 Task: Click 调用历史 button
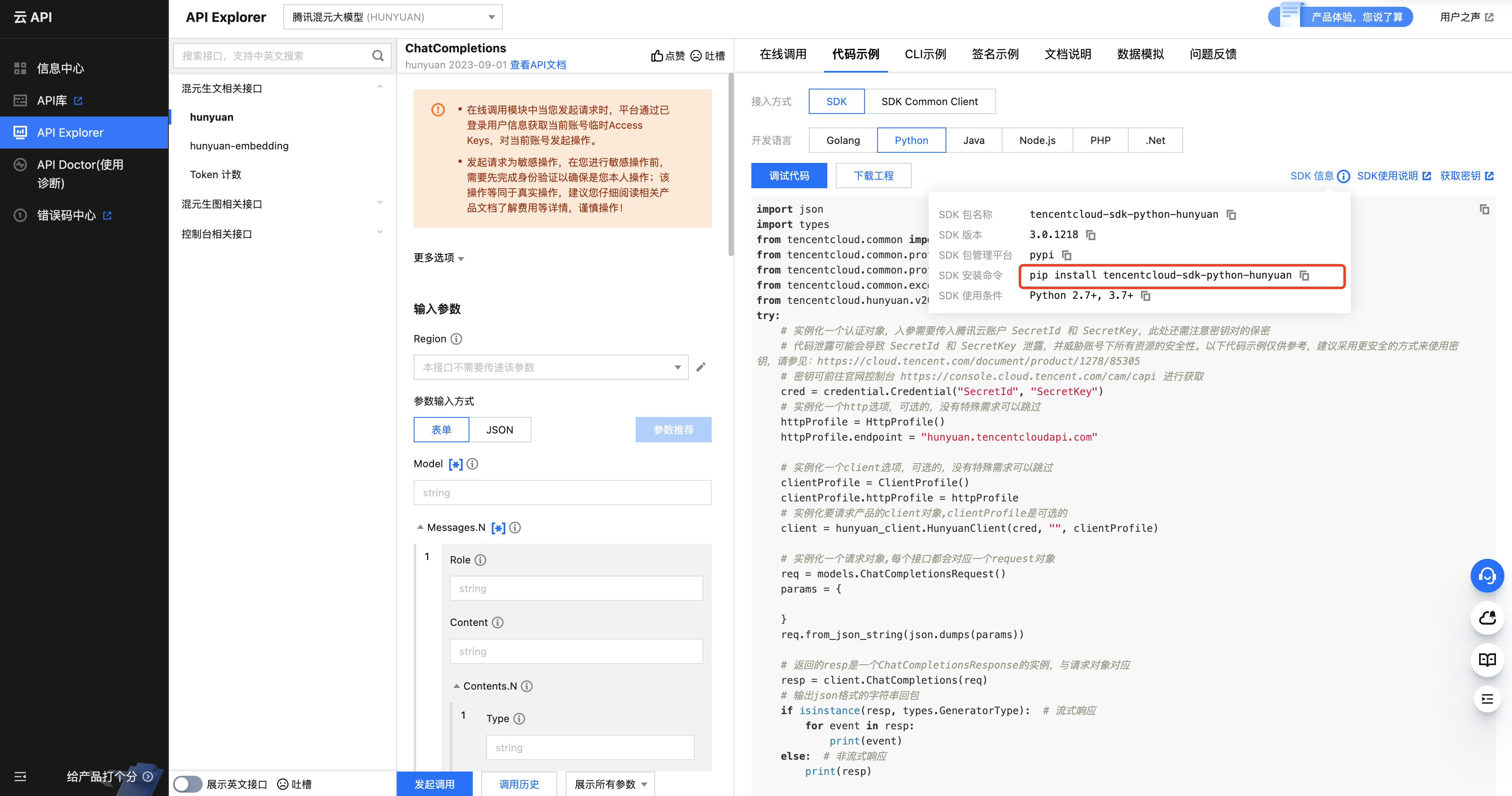[519, 784]
